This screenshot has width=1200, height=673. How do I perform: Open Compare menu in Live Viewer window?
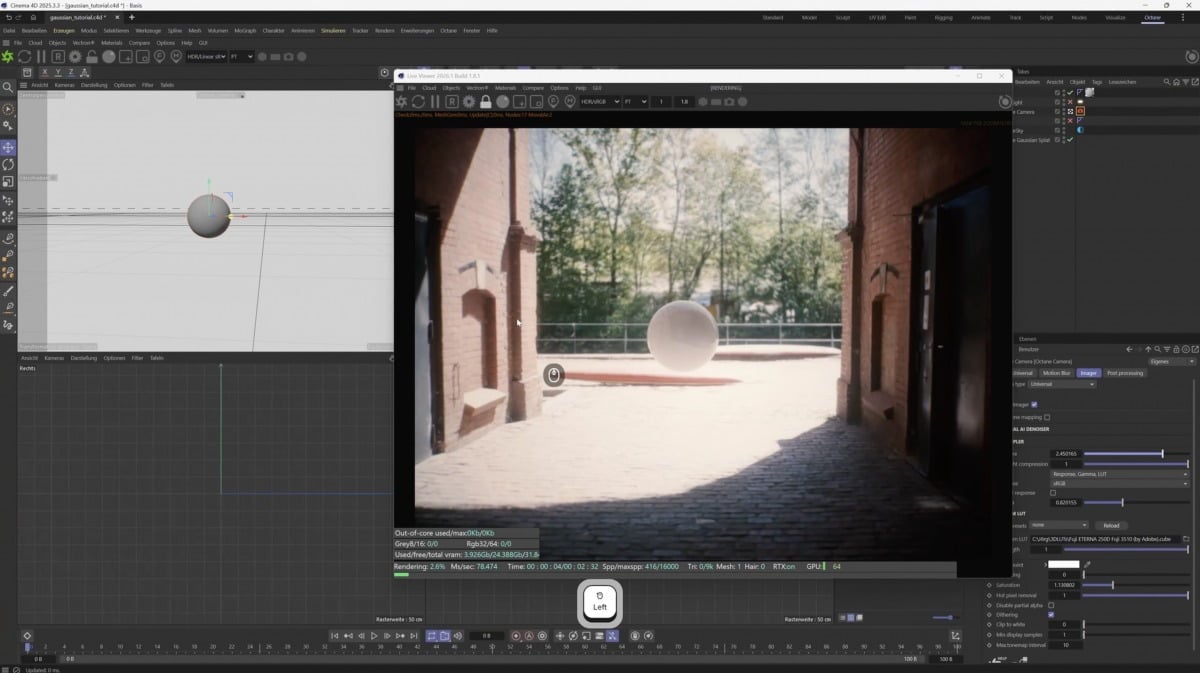(x=533, y=88)
